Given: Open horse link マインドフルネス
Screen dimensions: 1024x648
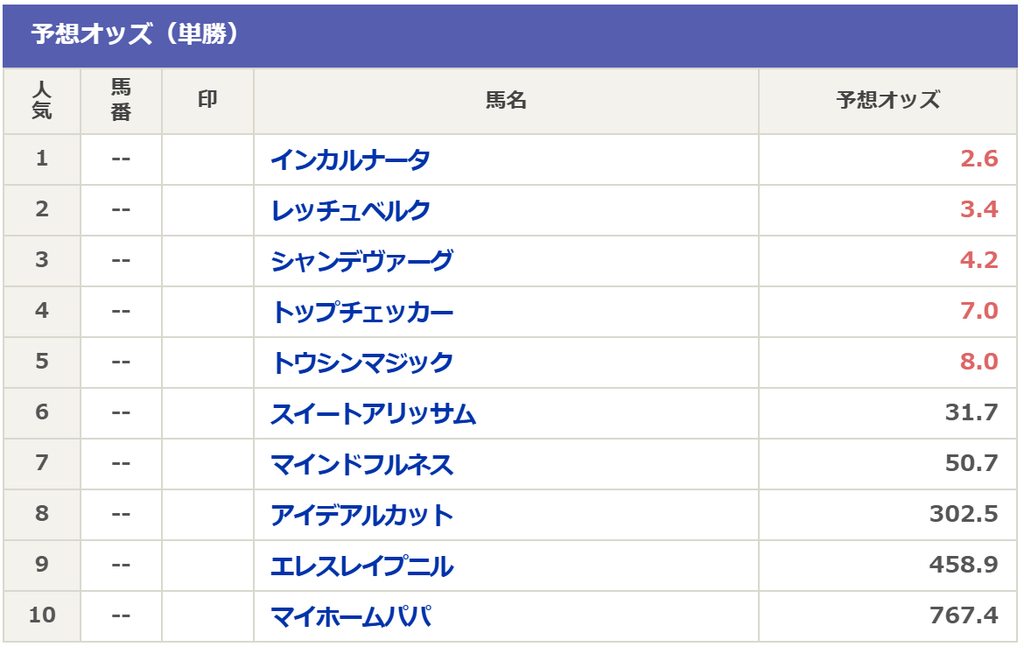Looking at the screenshot, I should coord(362,464).
